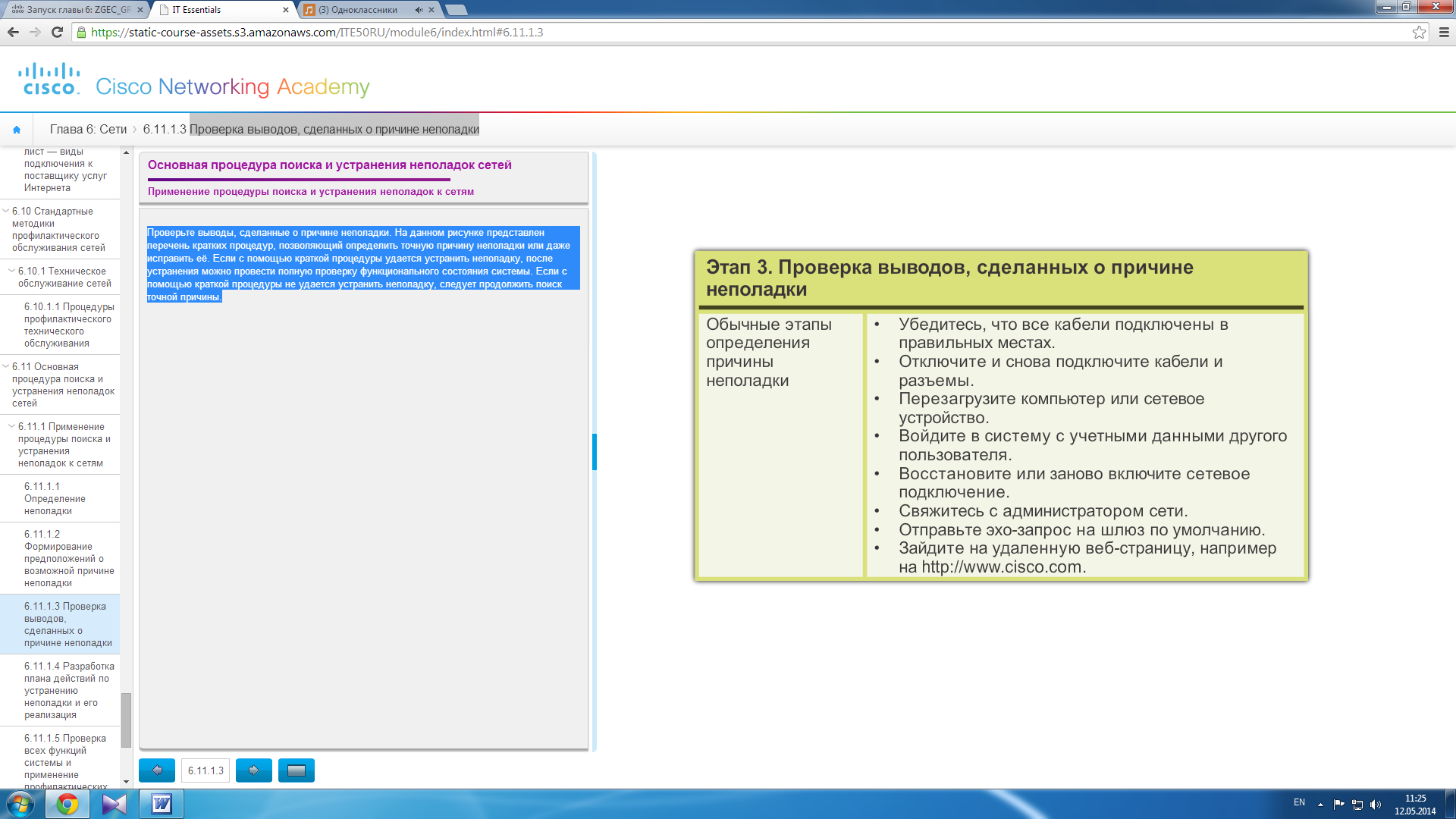Open the volume tray icon
1456x819 pixels.
tap(1376, 804)
